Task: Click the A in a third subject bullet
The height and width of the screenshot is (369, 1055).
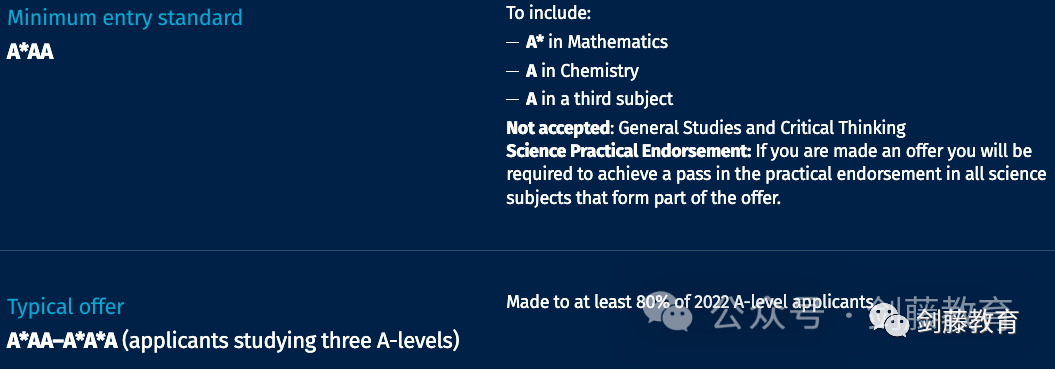Action: point(599,99)
